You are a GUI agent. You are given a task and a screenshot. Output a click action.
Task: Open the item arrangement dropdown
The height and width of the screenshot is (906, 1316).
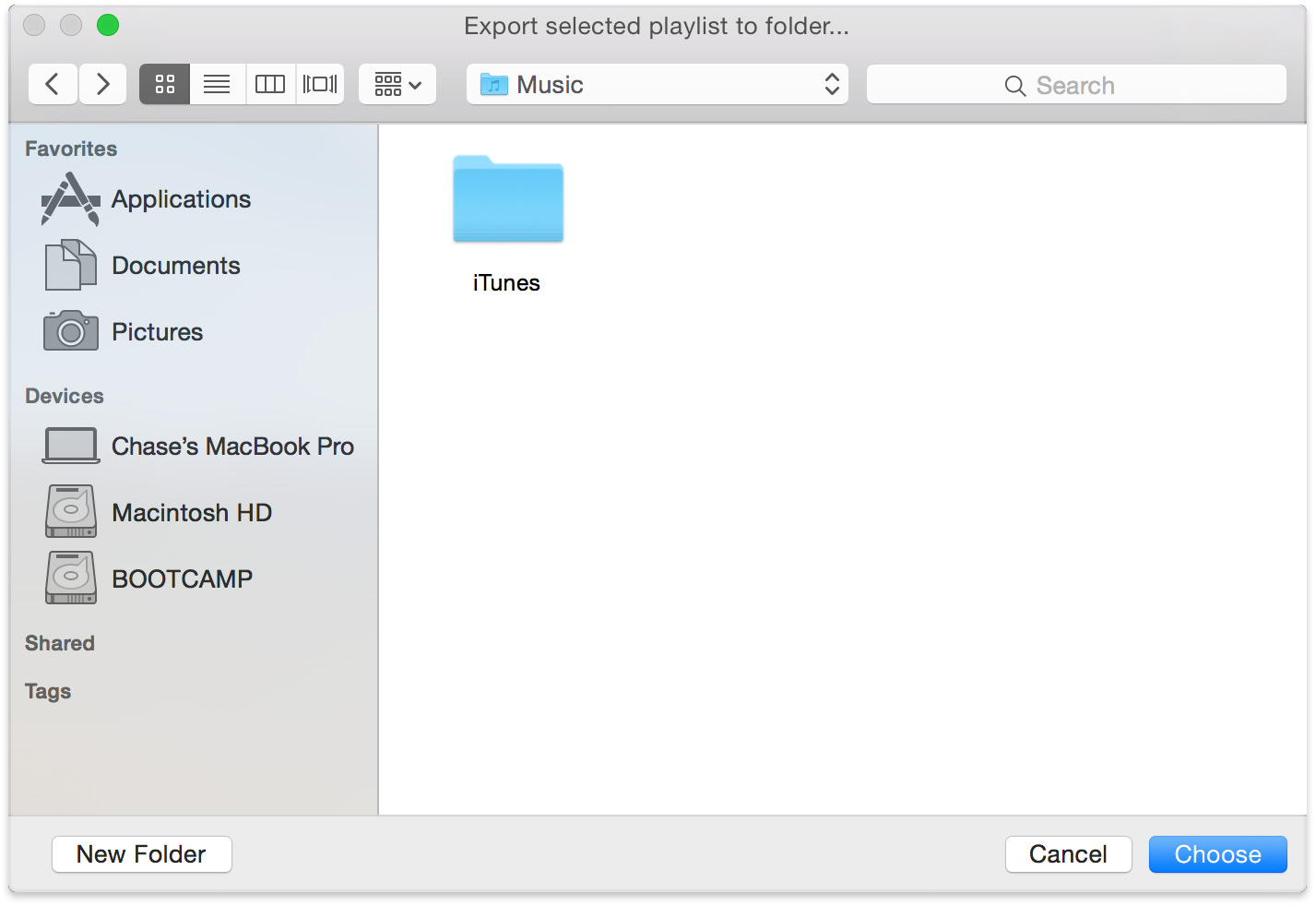[397, 85]
